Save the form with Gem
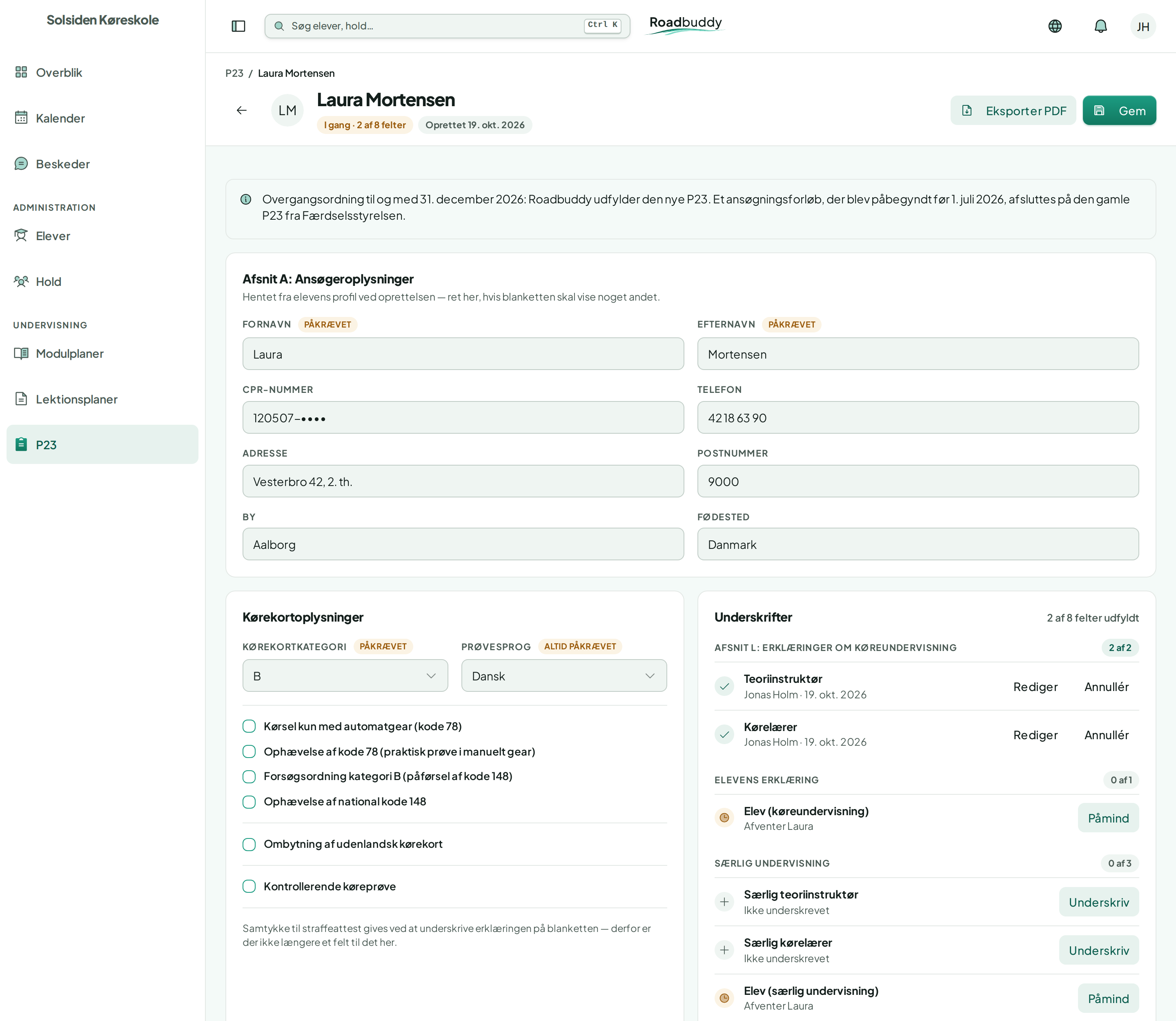 [x=1119, y=111]
